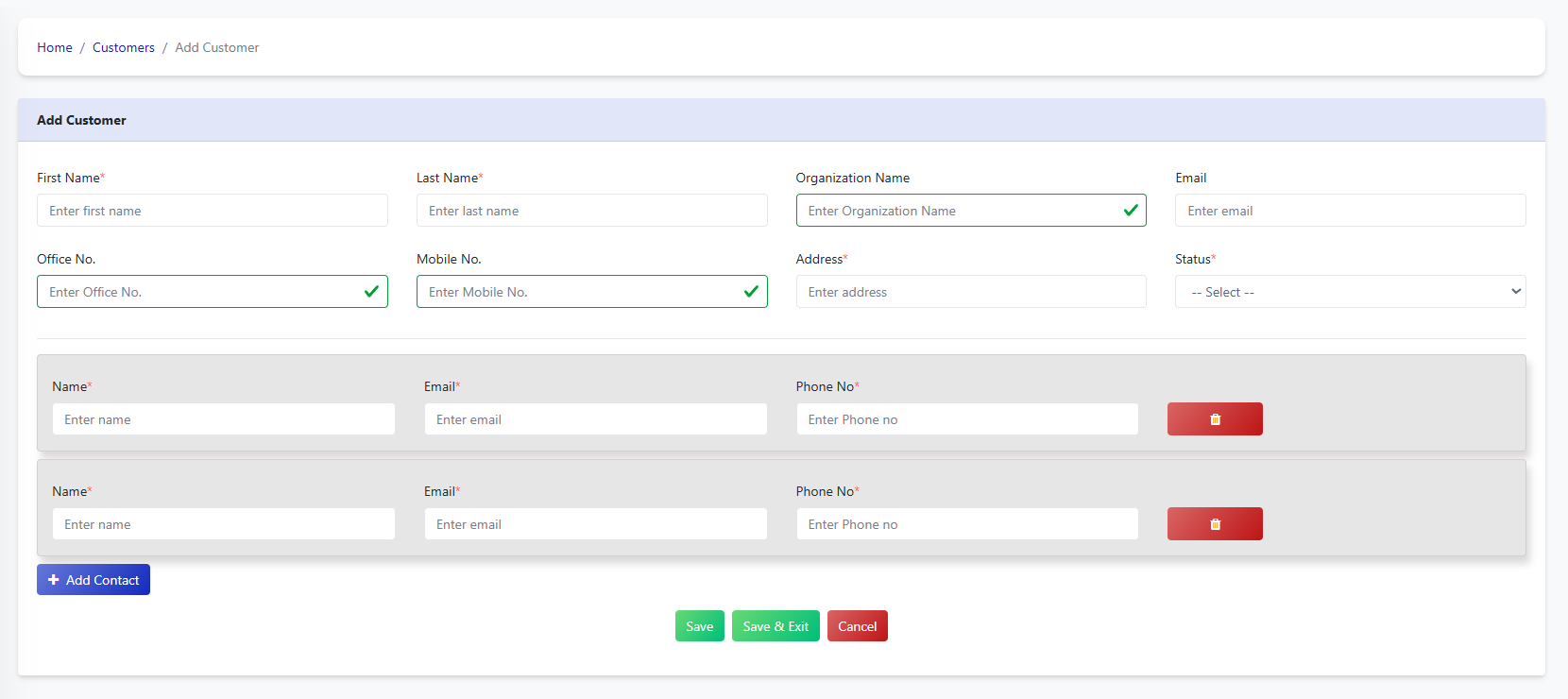The height and width of the screenshot is (699, 1568).
Task: Cancel adding the customer
Action: coord(858,626)
